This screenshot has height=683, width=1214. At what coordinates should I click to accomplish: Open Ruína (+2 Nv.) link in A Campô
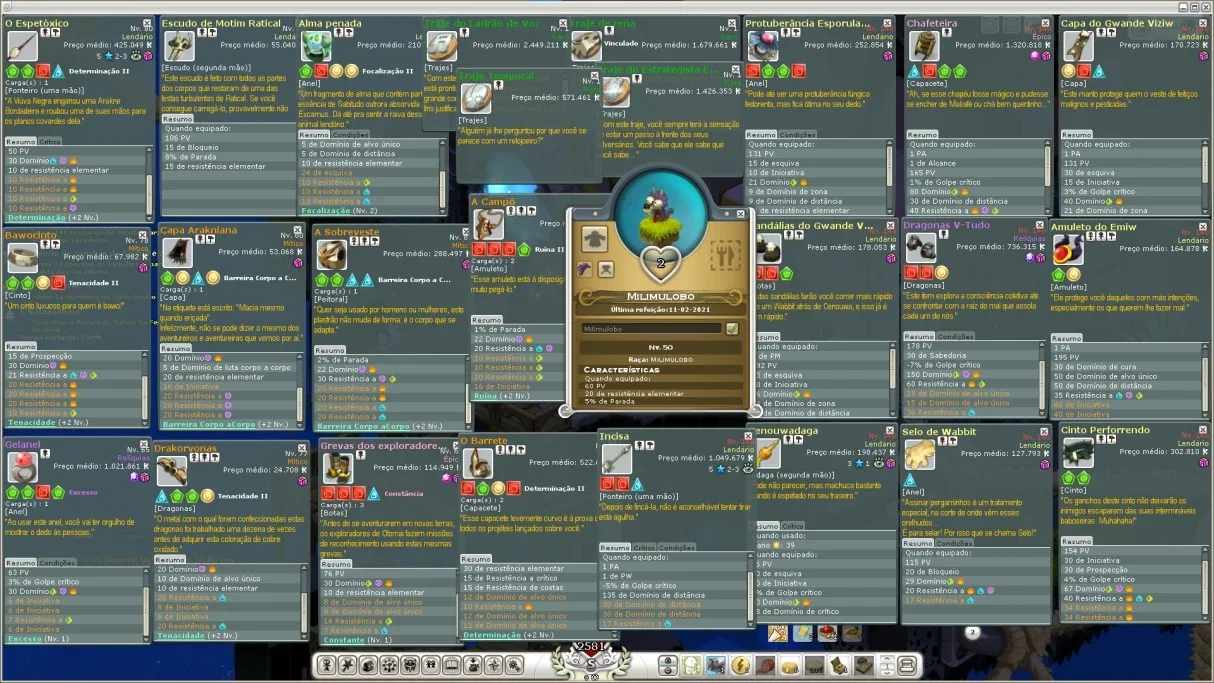[502, 396]
